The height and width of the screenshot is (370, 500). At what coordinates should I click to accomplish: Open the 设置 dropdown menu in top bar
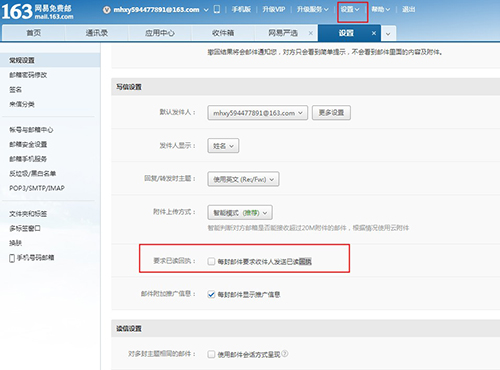click(350, 9)
